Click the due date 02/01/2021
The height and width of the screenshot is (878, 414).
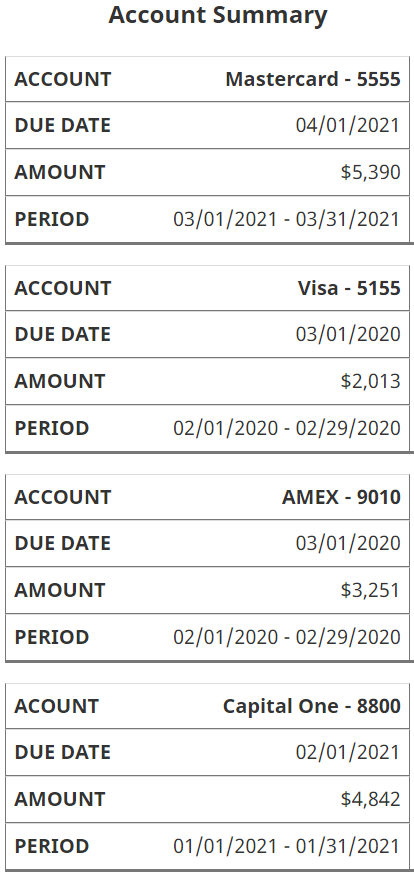click(348, 753)
